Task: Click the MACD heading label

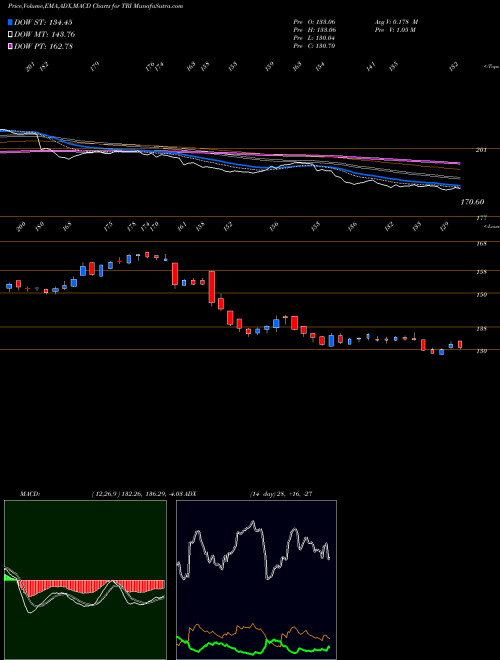Action: point(29,494)
